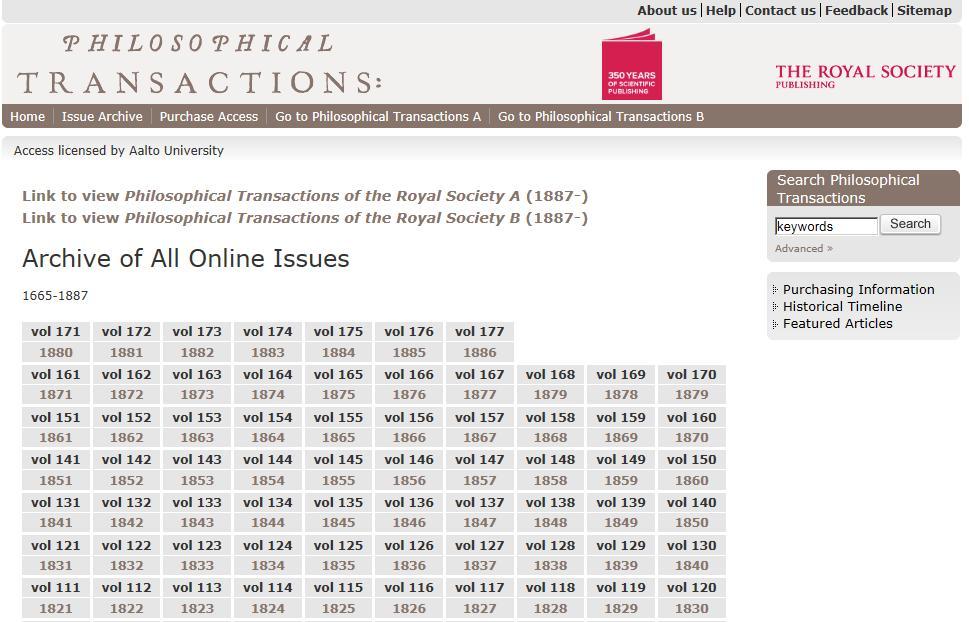Go to Home in navigation bar
This screenshot has width=969, height=622.
click(27, 116)
